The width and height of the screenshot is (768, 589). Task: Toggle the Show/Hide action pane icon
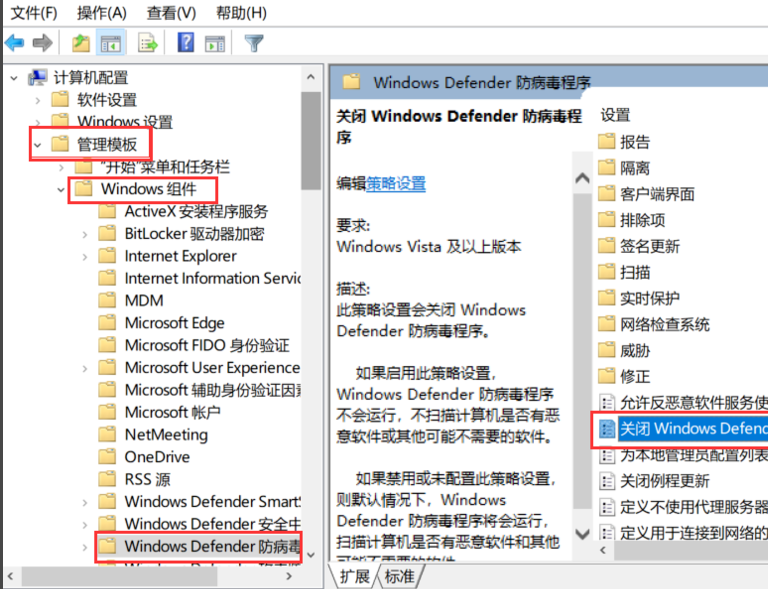pos(215,44)
